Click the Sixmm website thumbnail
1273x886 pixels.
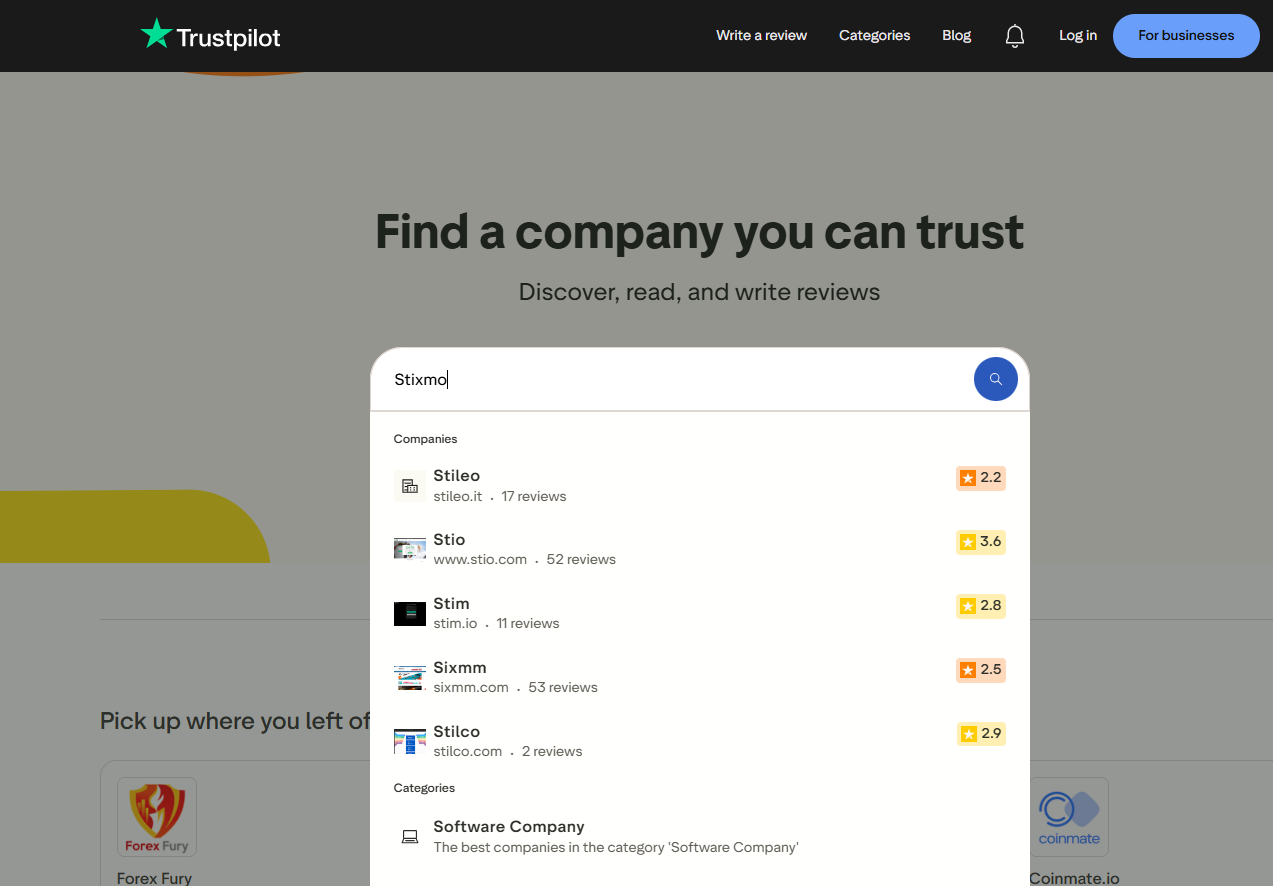click(410, 677)
